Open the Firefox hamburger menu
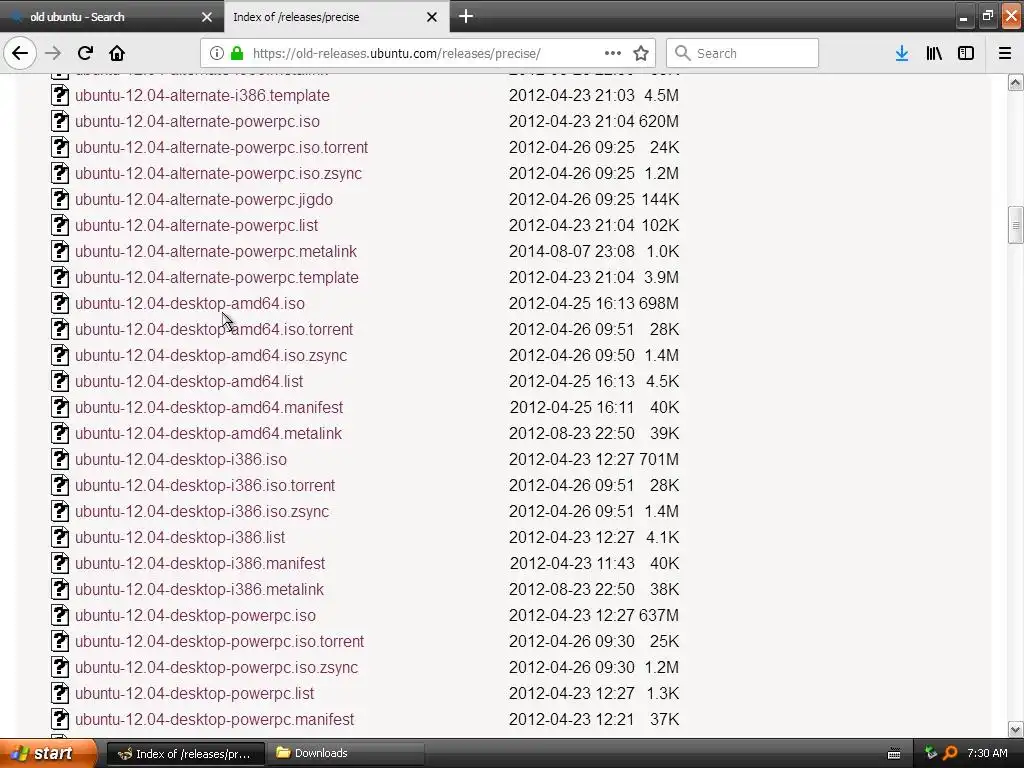This screenshot has height=768, width=1024. click(x=1005, y=54)
